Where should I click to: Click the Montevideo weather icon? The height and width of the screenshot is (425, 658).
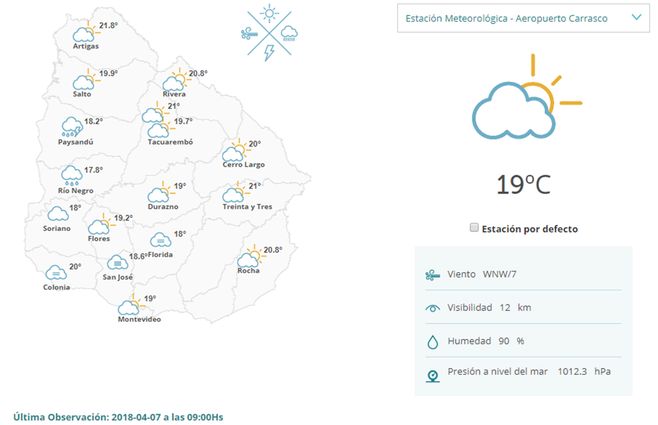(130, 306)
